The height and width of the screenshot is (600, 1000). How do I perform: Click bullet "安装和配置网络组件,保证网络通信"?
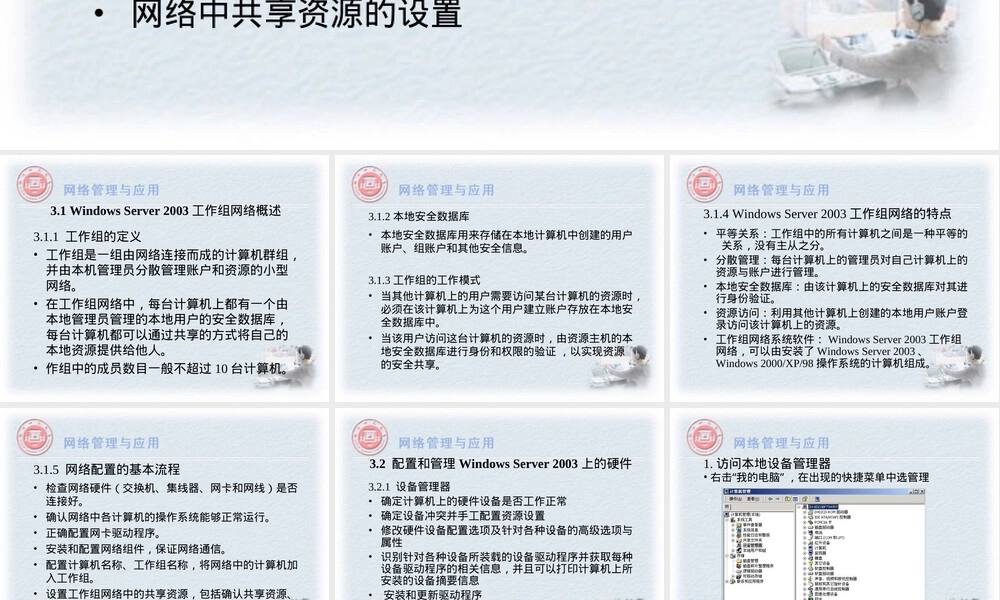tap(136, 549)
